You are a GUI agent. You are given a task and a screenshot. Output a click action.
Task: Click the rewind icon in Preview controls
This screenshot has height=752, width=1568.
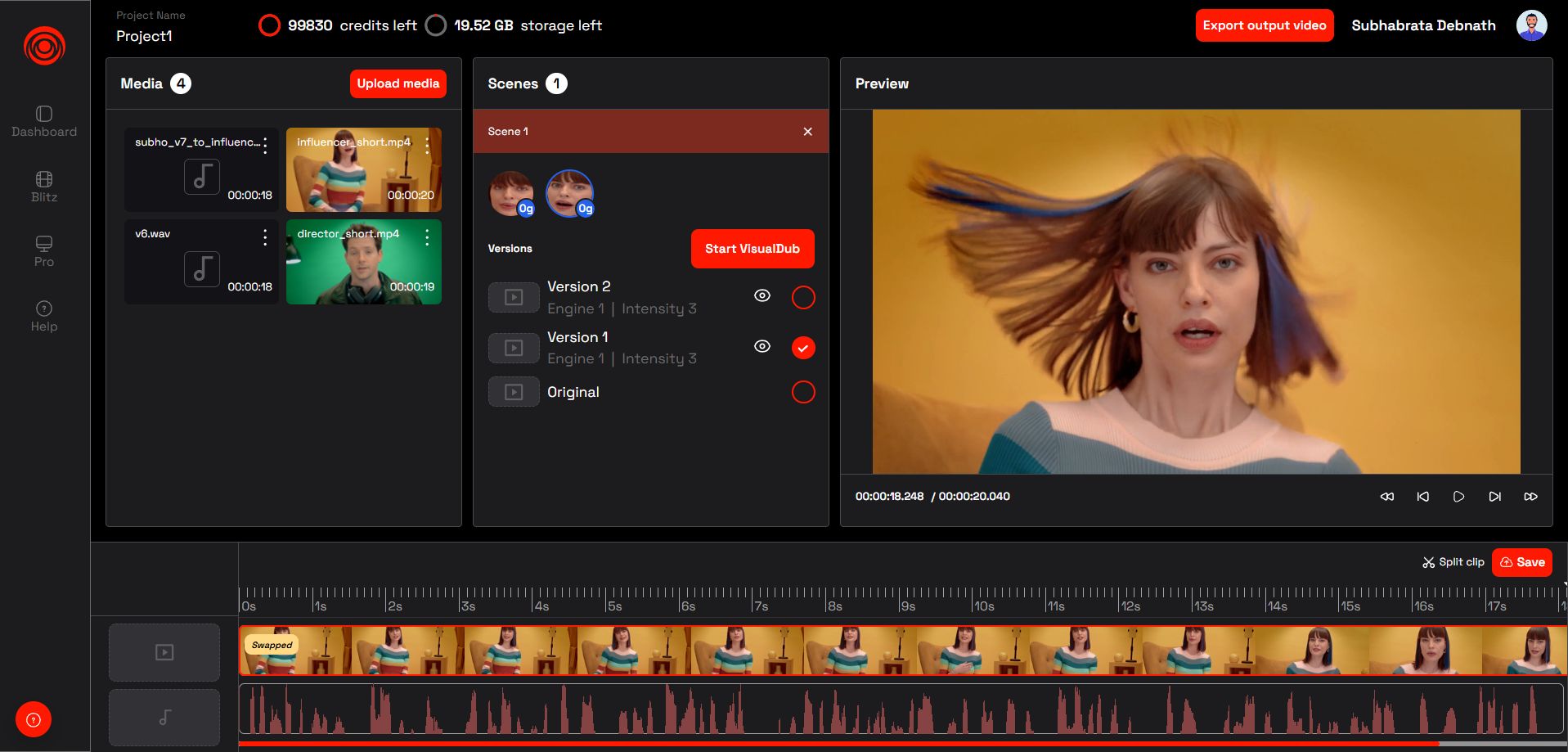(x=1386, y=497)
